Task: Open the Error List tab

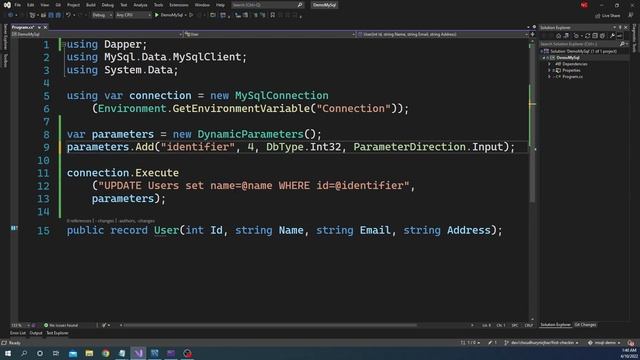Action: click(18, 333)
